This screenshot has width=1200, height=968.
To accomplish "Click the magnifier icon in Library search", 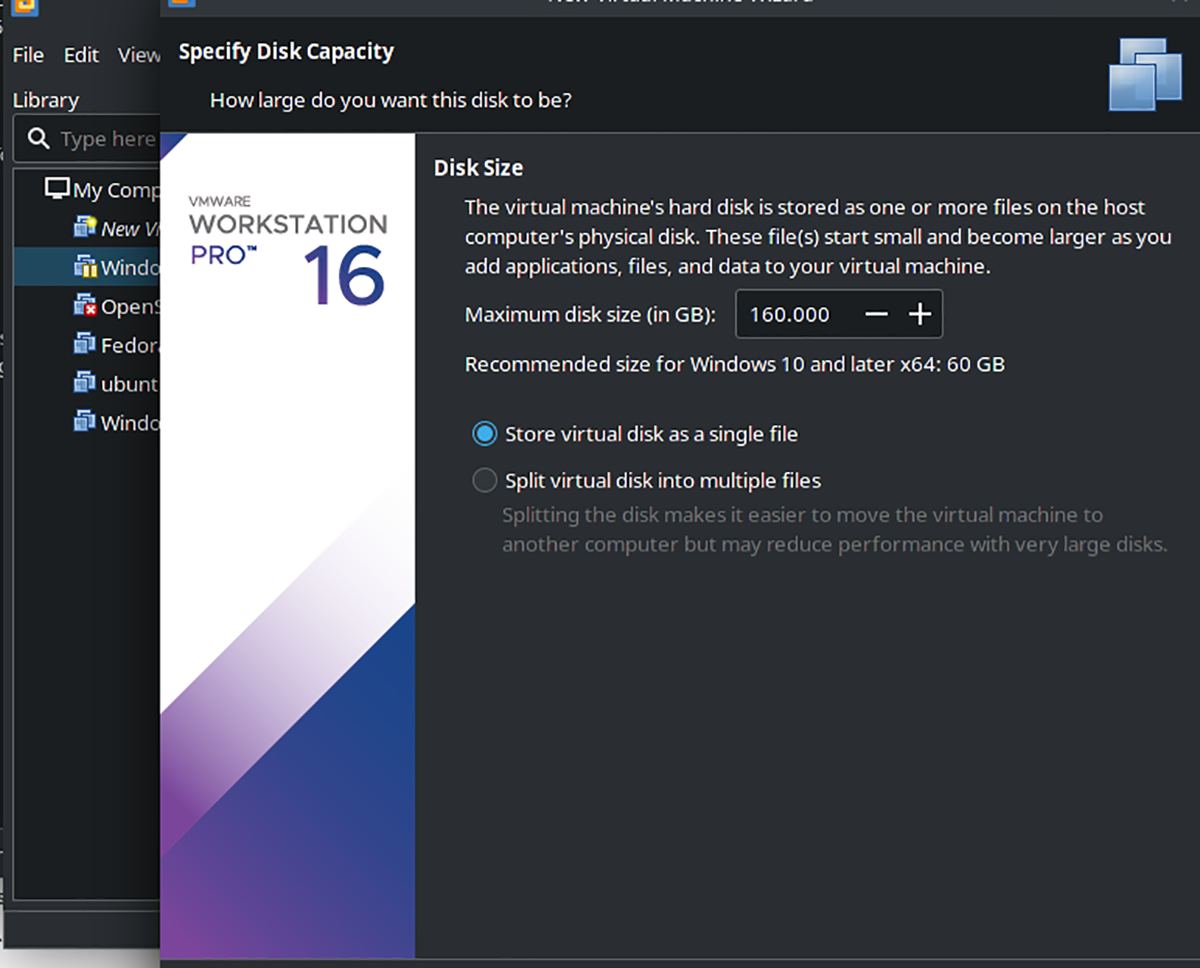I will [39, 138].
